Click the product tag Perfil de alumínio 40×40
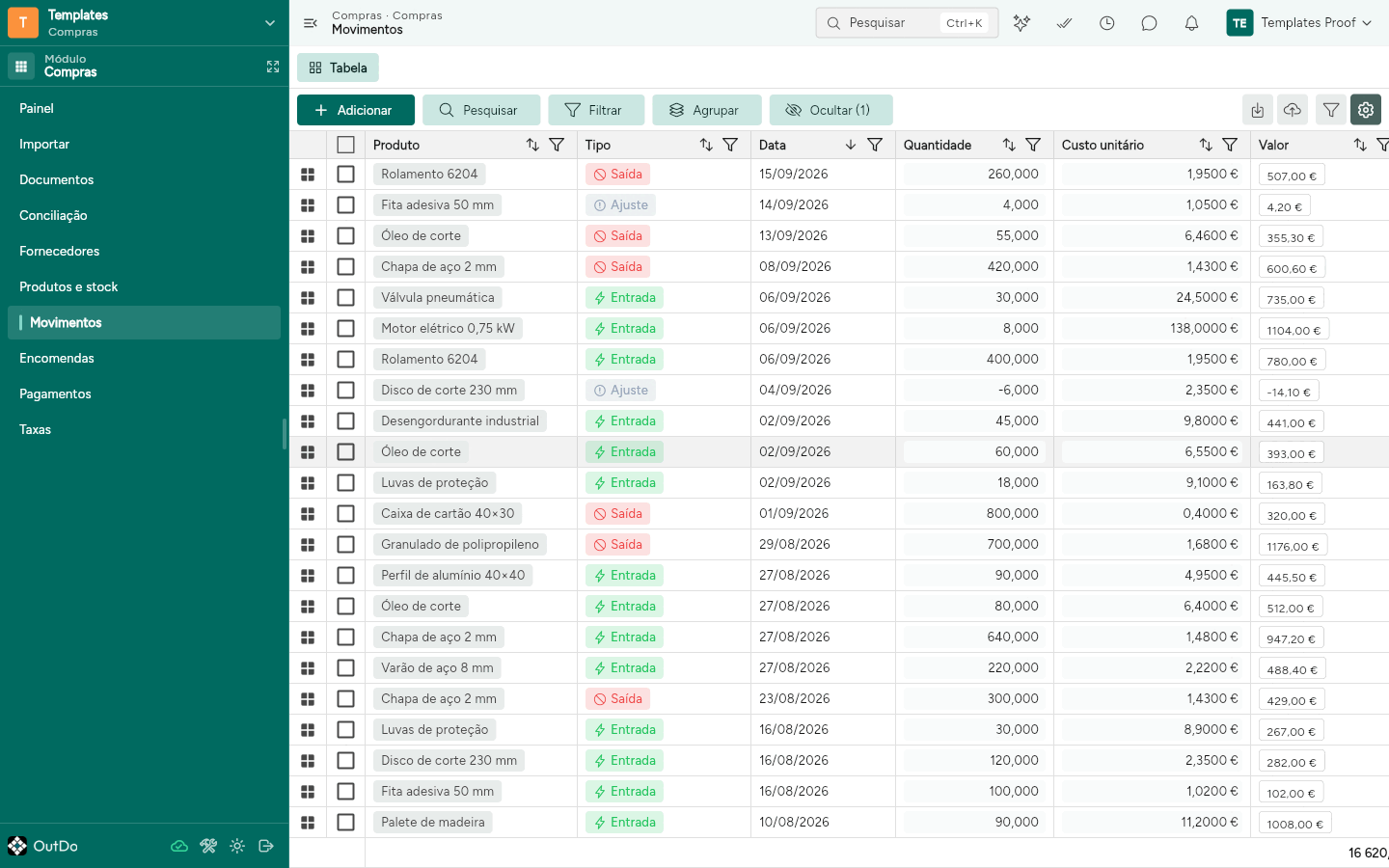The height and width of the screenshot is (868, 1389). point(452,576)
